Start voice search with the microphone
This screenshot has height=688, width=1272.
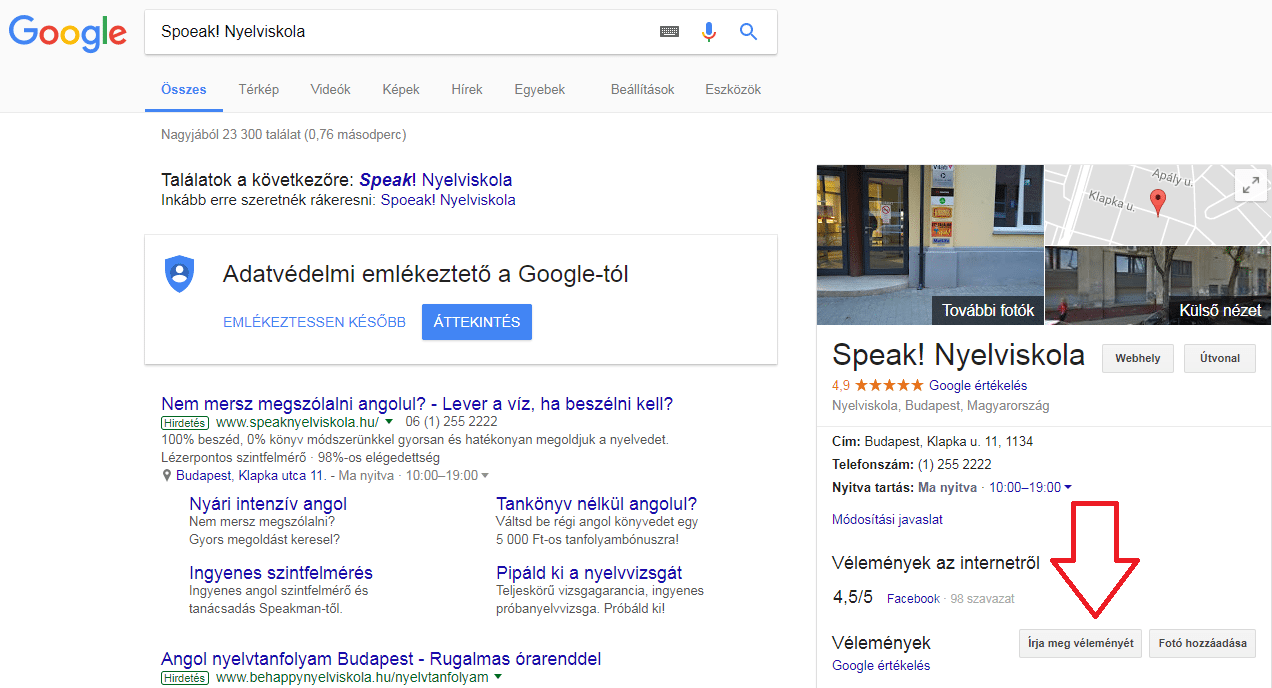[x=709, y=32]
